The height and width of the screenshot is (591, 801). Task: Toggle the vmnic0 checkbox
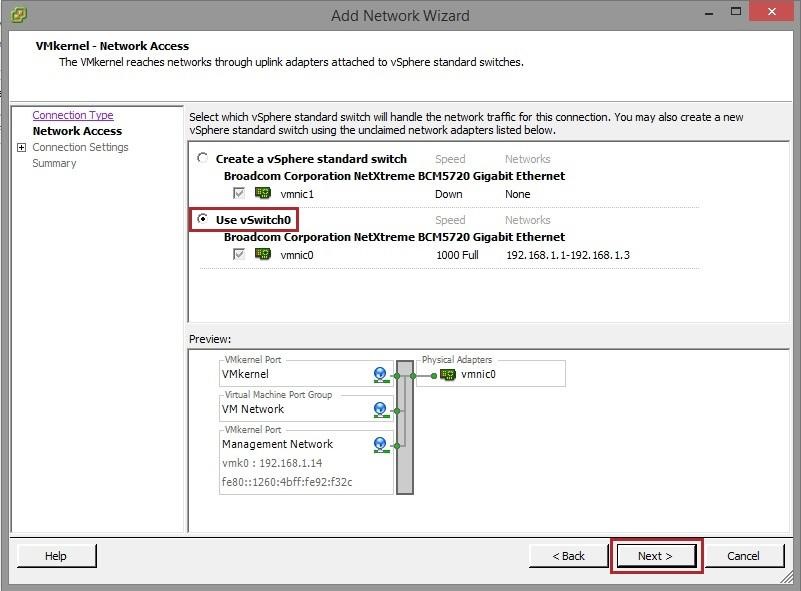[239, 254]
